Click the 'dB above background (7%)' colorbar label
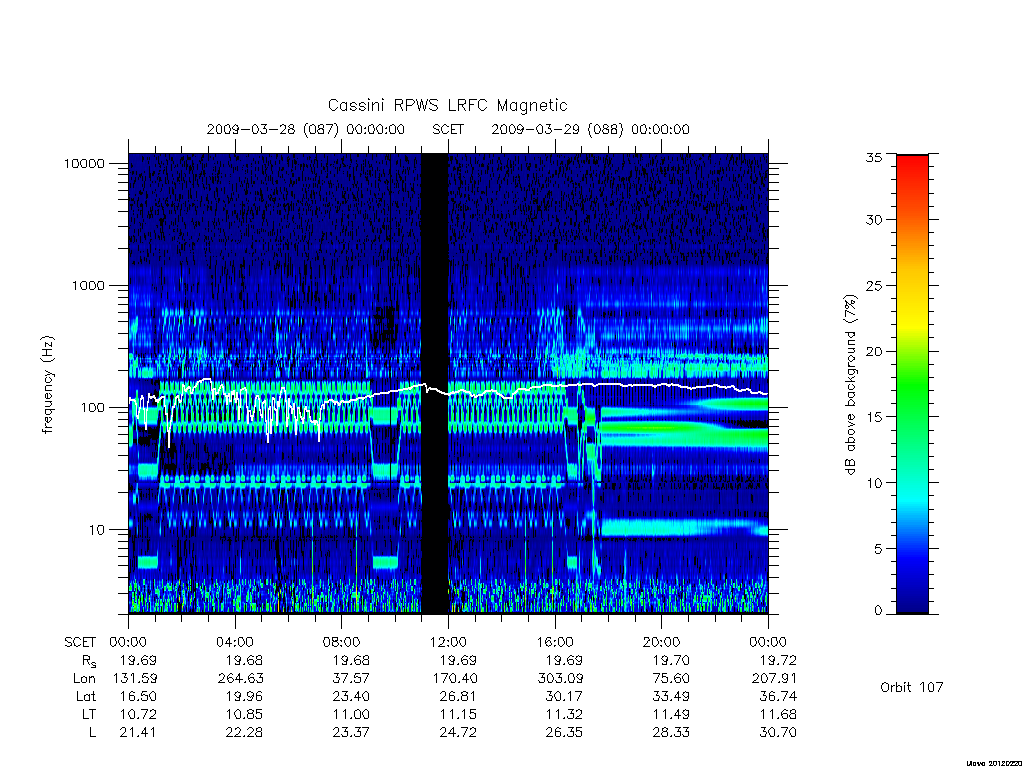This screenshot has height=768, width=1024. pos(850,385)
